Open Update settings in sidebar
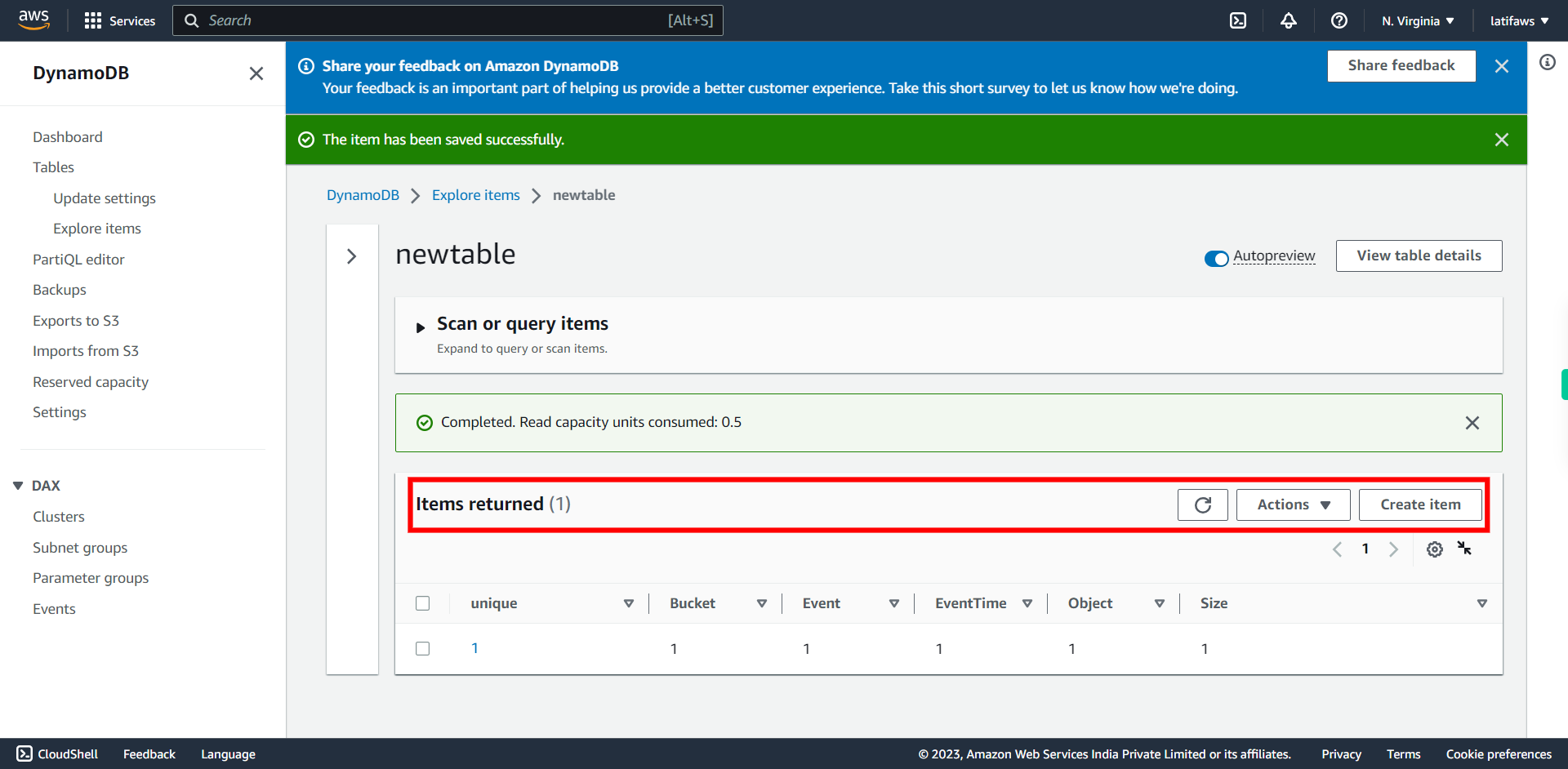The width and height of the screenshot is (1568, 769). [x=105, y=198]
